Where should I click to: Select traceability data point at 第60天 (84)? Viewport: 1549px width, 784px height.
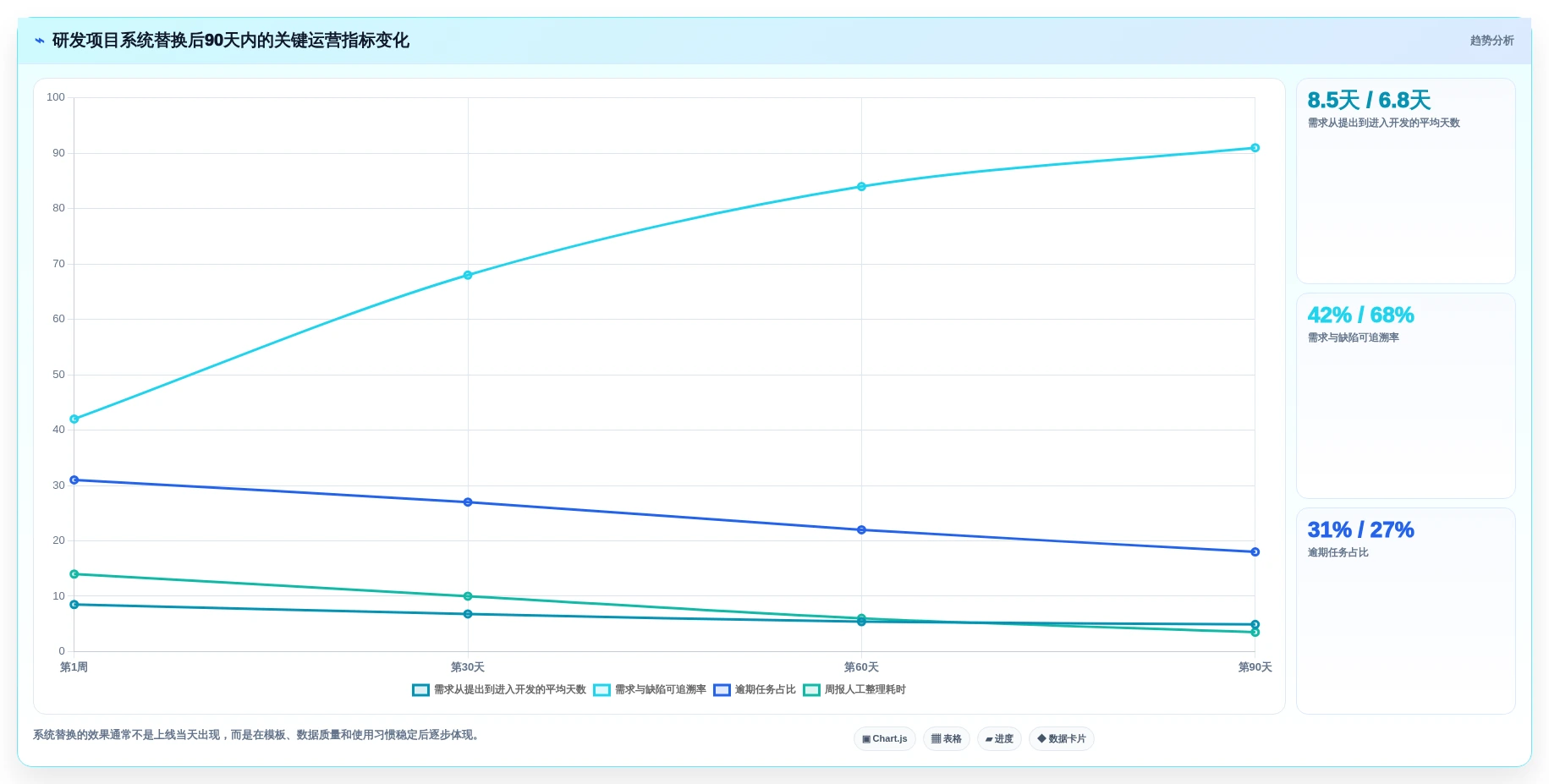pos(861,187)
